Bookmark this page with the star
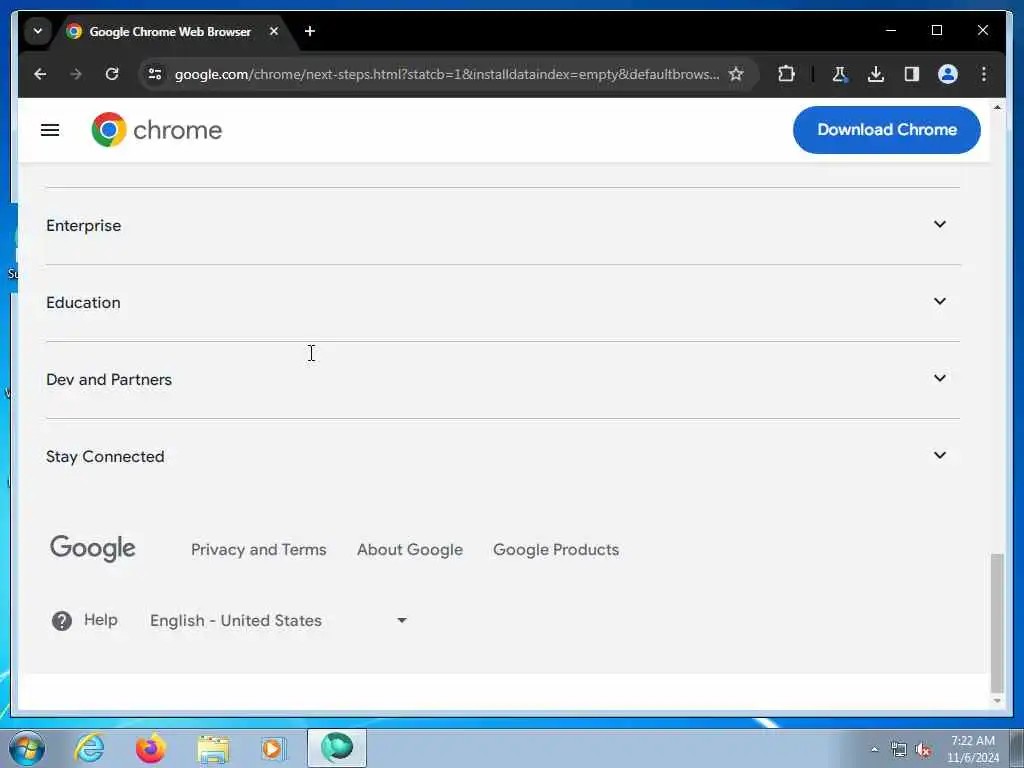Screen dimensions: 1024x768 [x=736, y=74]
